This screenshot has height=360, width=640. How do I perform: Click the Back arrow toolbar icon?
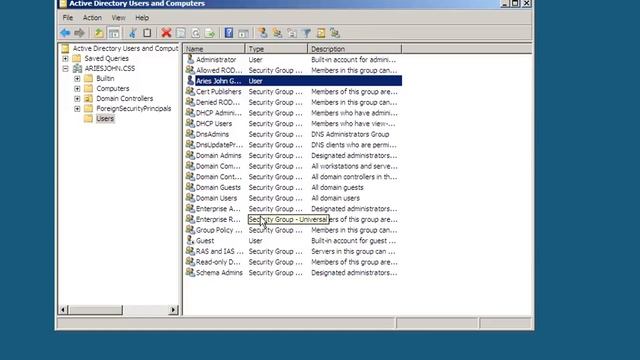click(65, 33)
